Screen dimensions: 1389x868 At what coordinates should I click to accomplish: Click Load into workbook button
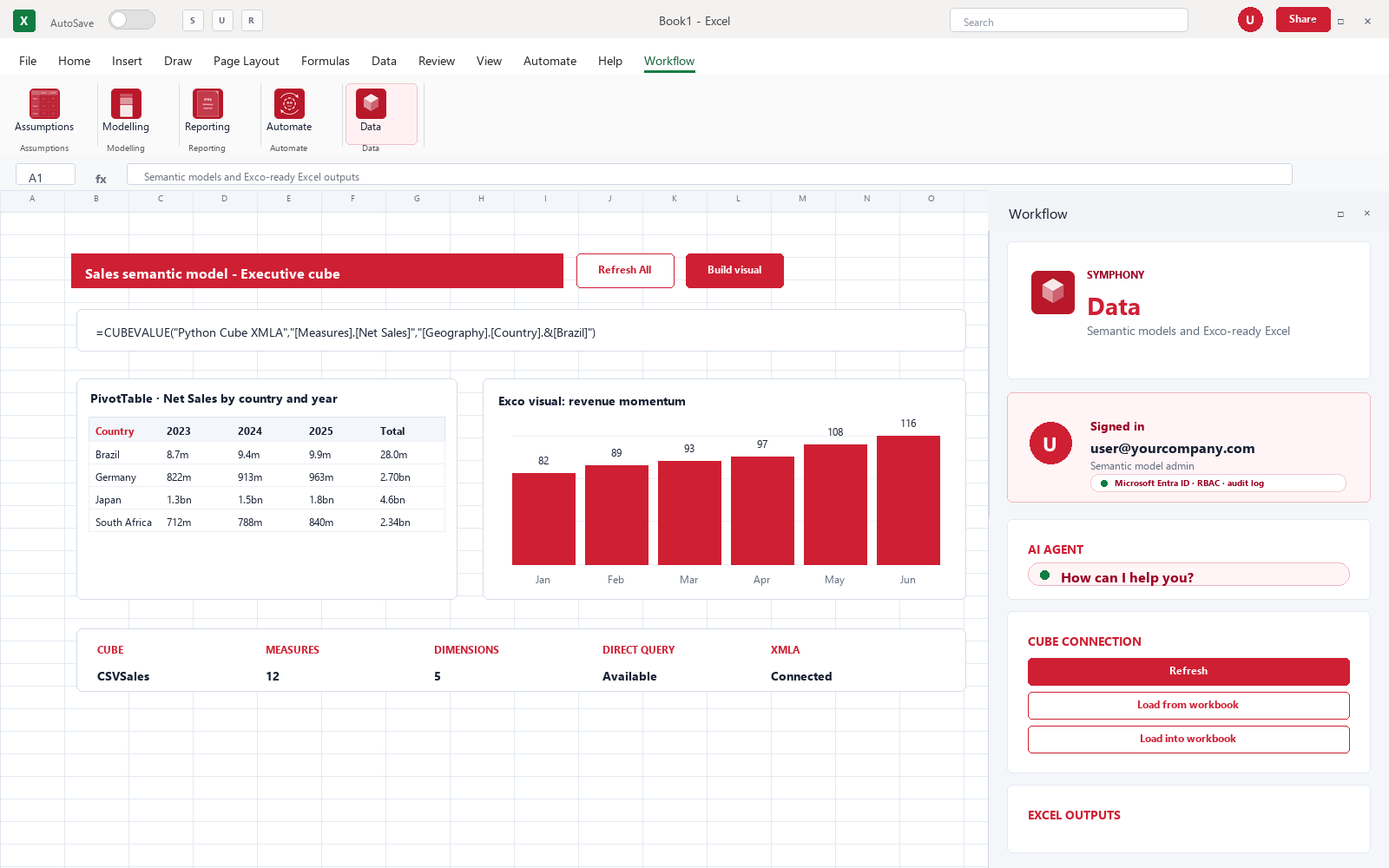point(1188,740)
